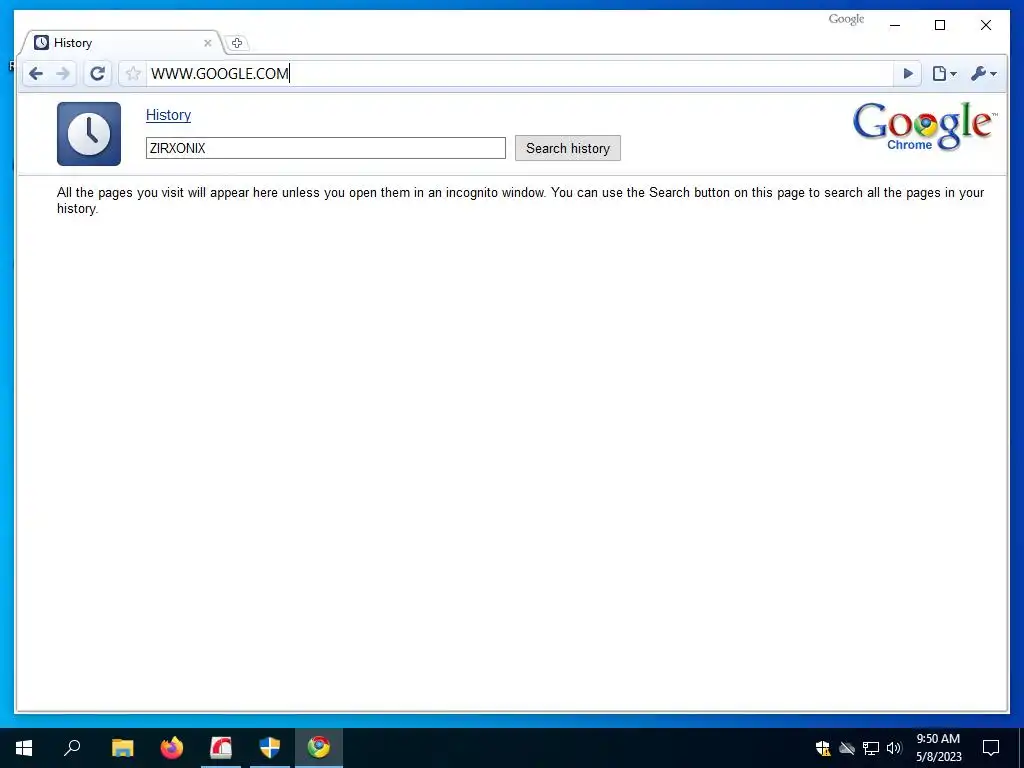Open the notification center icon
1024x768 pixels.
coord(991,748)
